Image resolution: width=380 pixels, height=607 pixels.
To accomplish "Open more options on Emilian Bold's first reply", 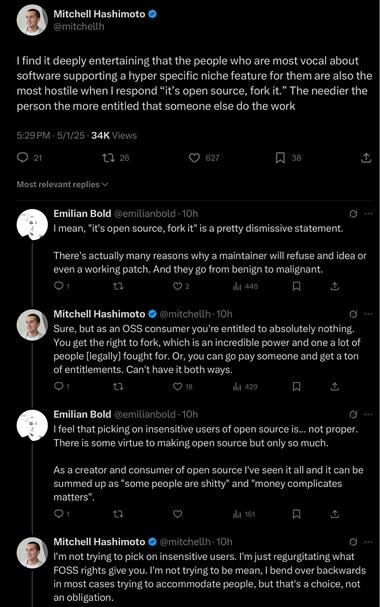I will click(x=368, y=214).
